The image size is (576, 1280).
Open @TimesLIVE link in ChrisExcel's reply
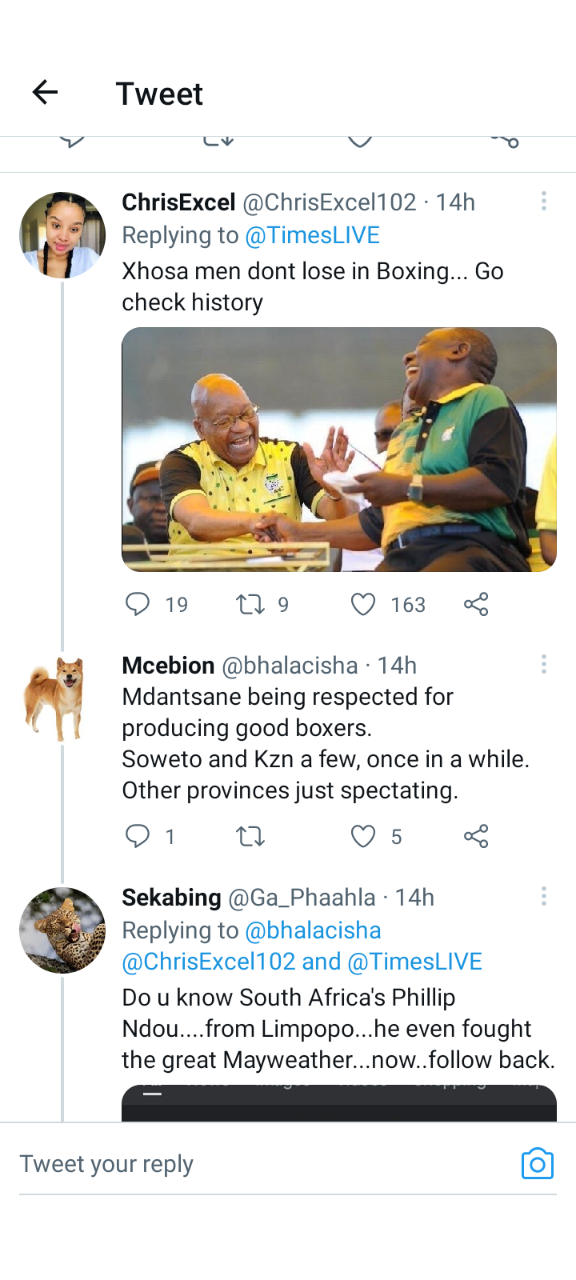click(312, 235)
